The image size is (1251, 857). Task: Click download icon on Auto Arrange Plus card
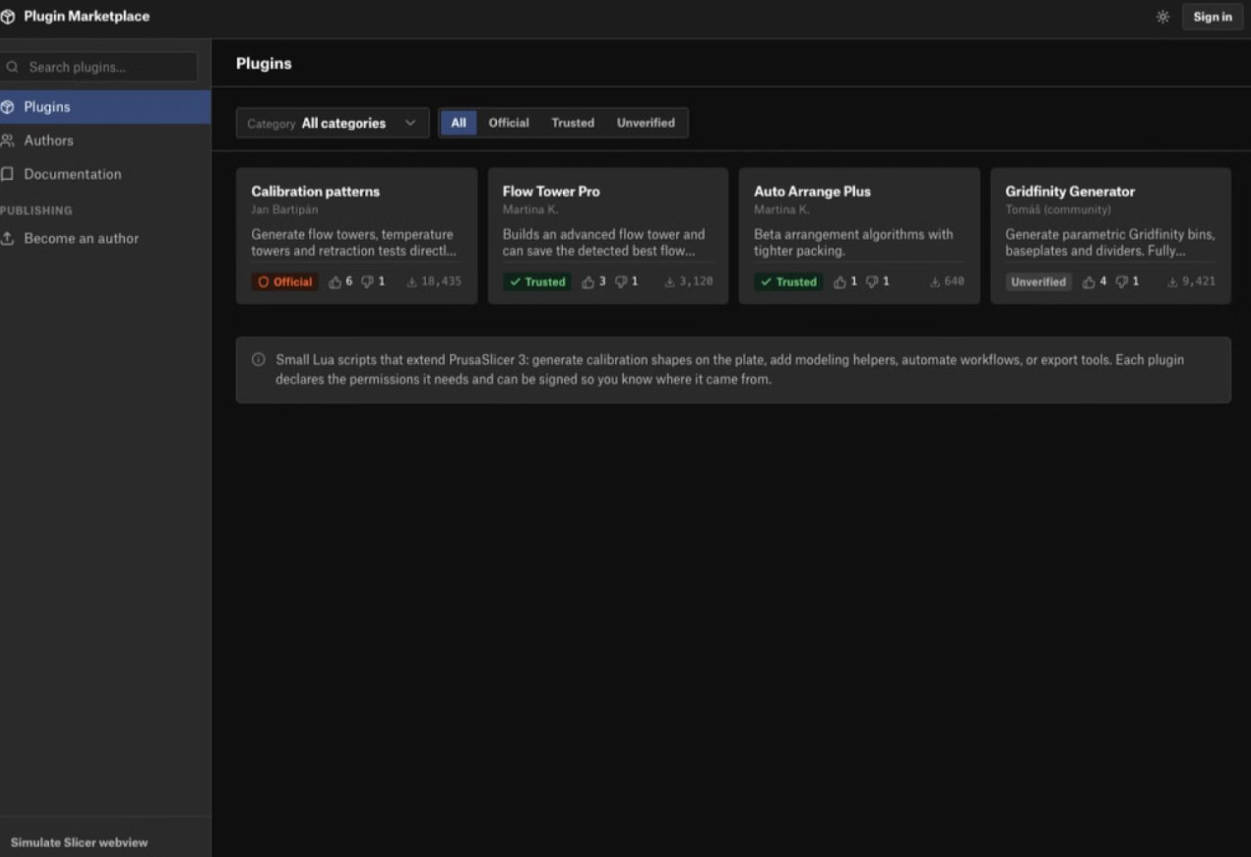click(x=935, y=282)
